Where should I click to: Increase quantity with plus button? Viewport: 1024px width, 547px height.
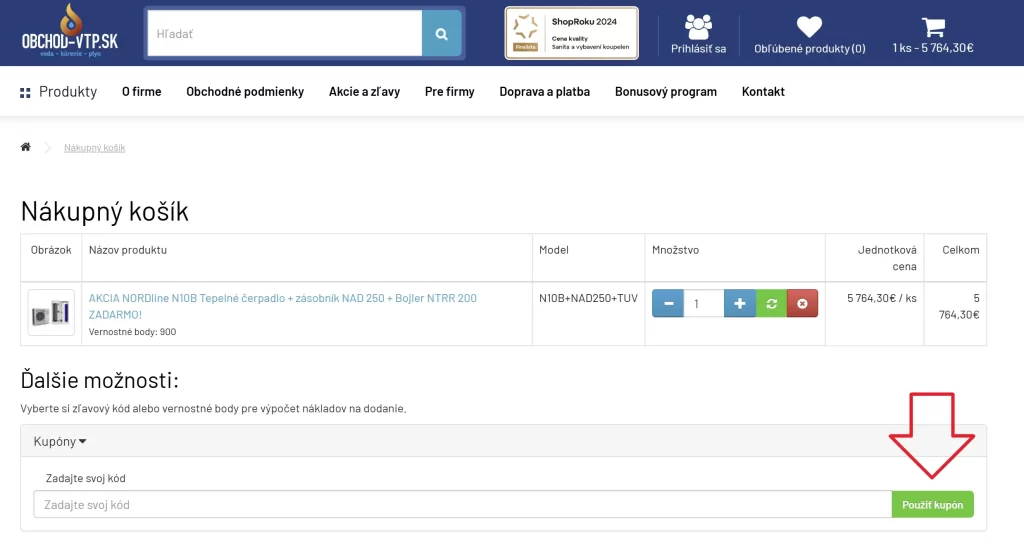pos(740,303)
